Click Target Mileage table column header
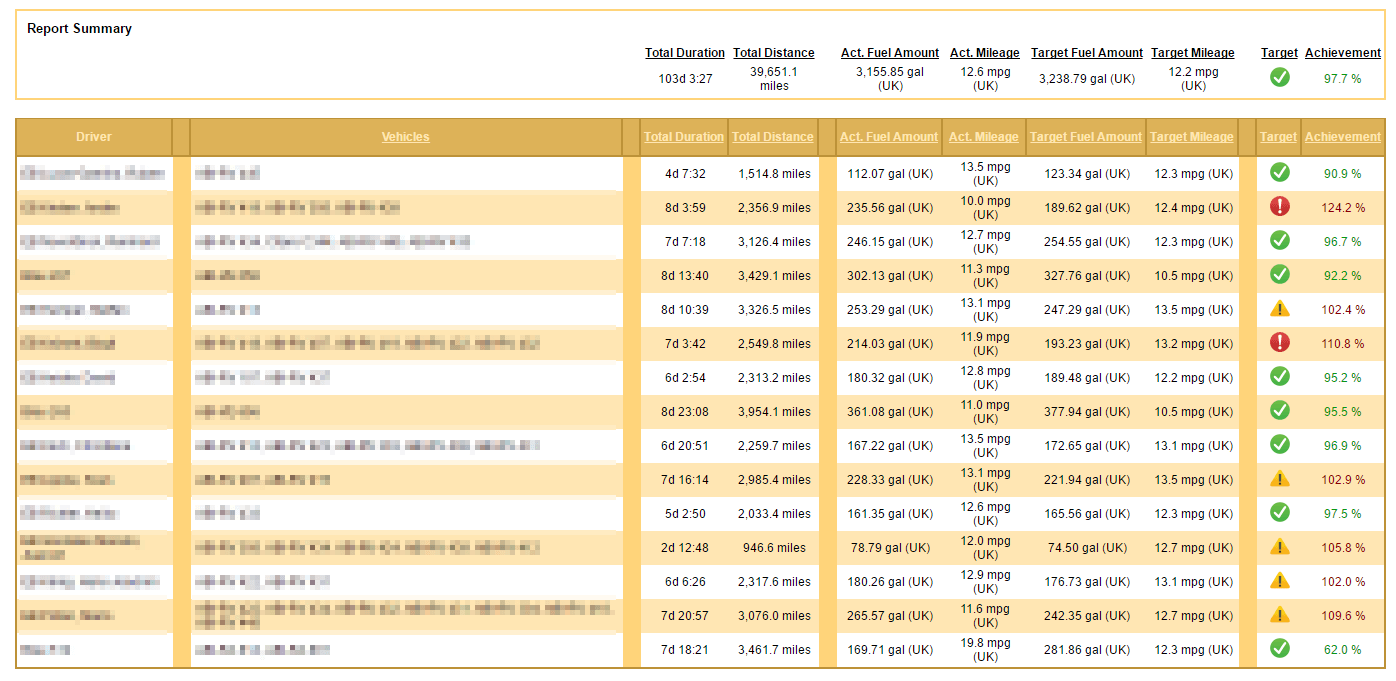The height and width of the screenshot is (681, 1396). (x=1192, y=137)
